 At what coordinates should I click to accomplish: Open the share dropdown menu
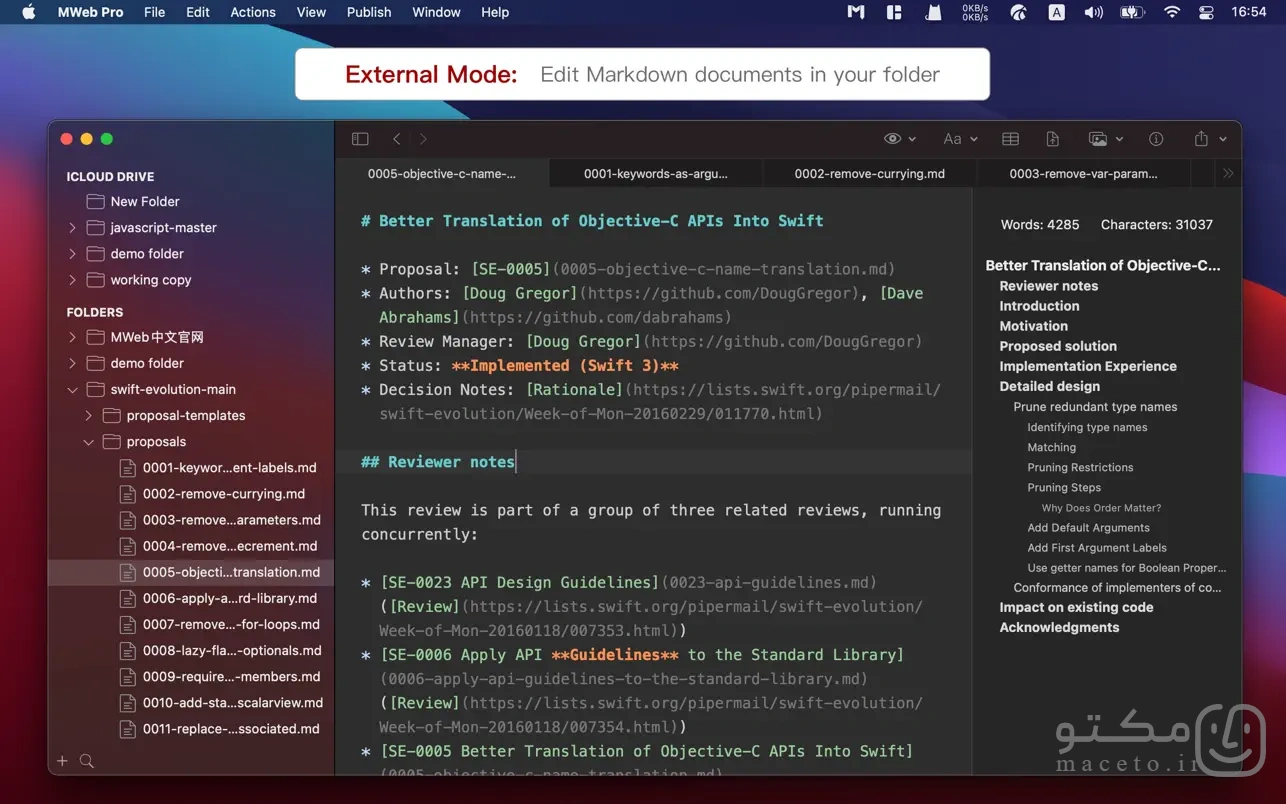[1210, 139]
